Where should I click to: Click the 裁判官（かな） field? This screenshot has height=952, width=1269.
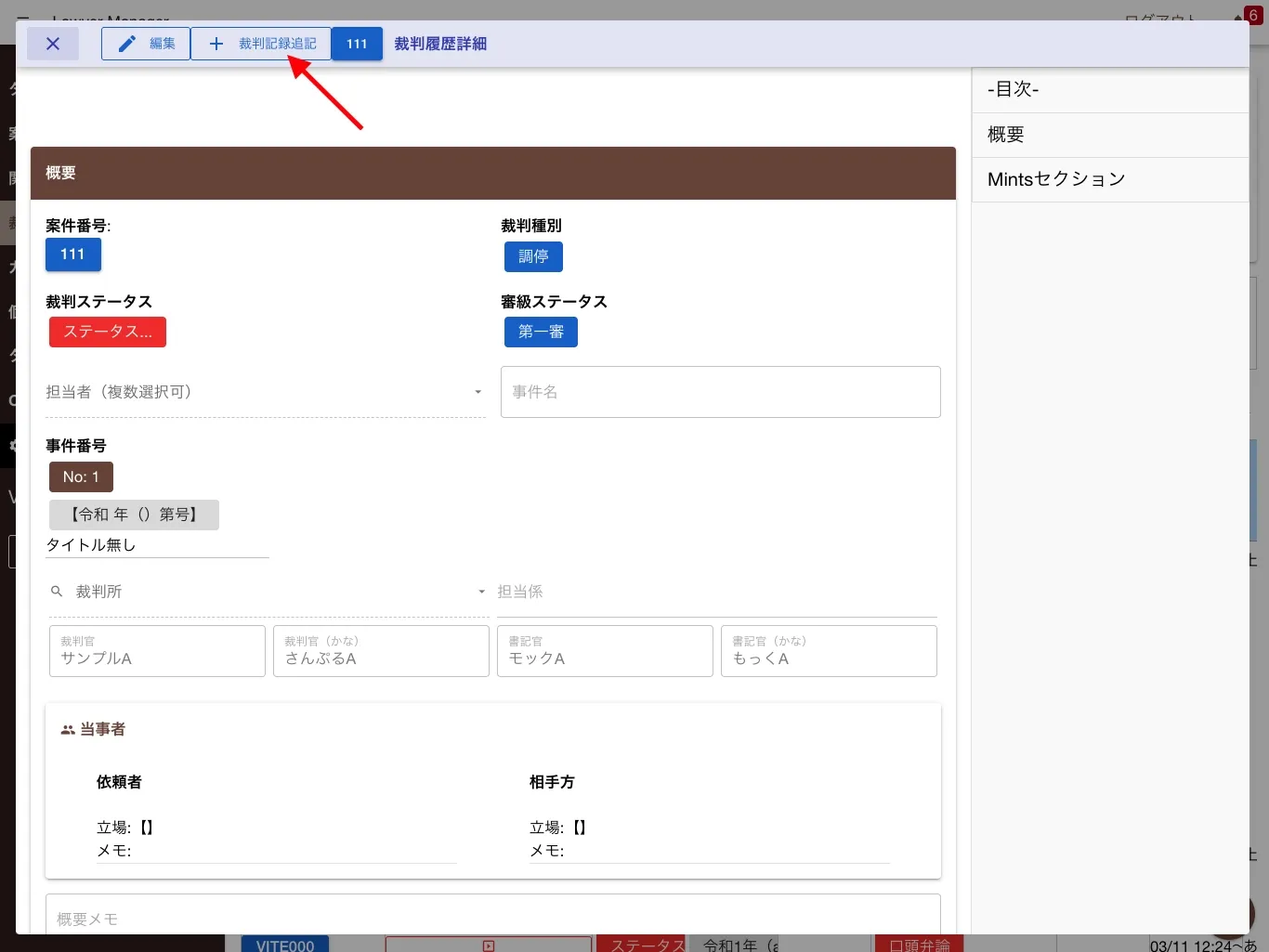point(381,651)
